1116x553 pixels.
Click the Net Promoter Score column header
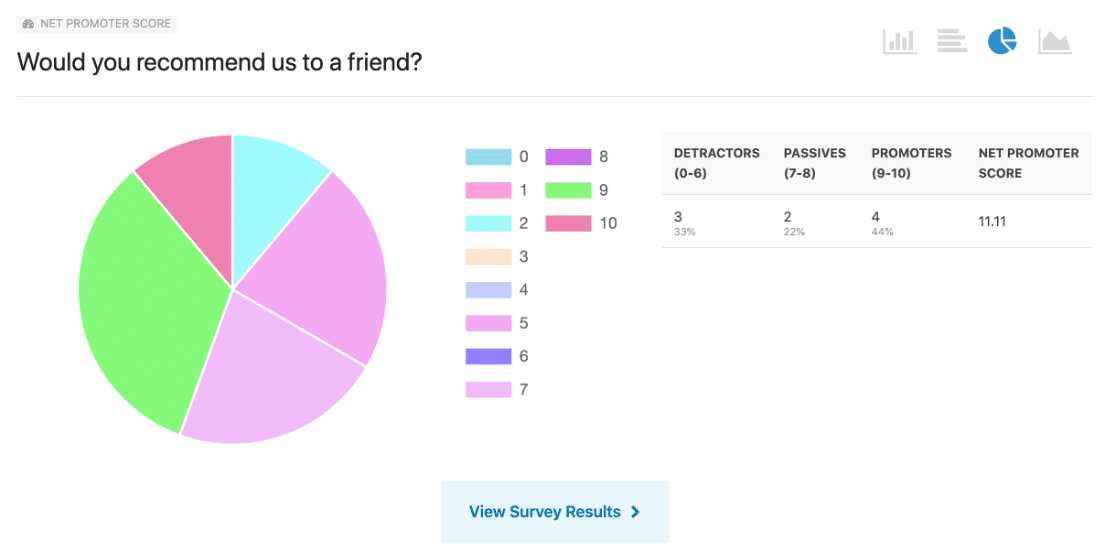click(1028, 163)
